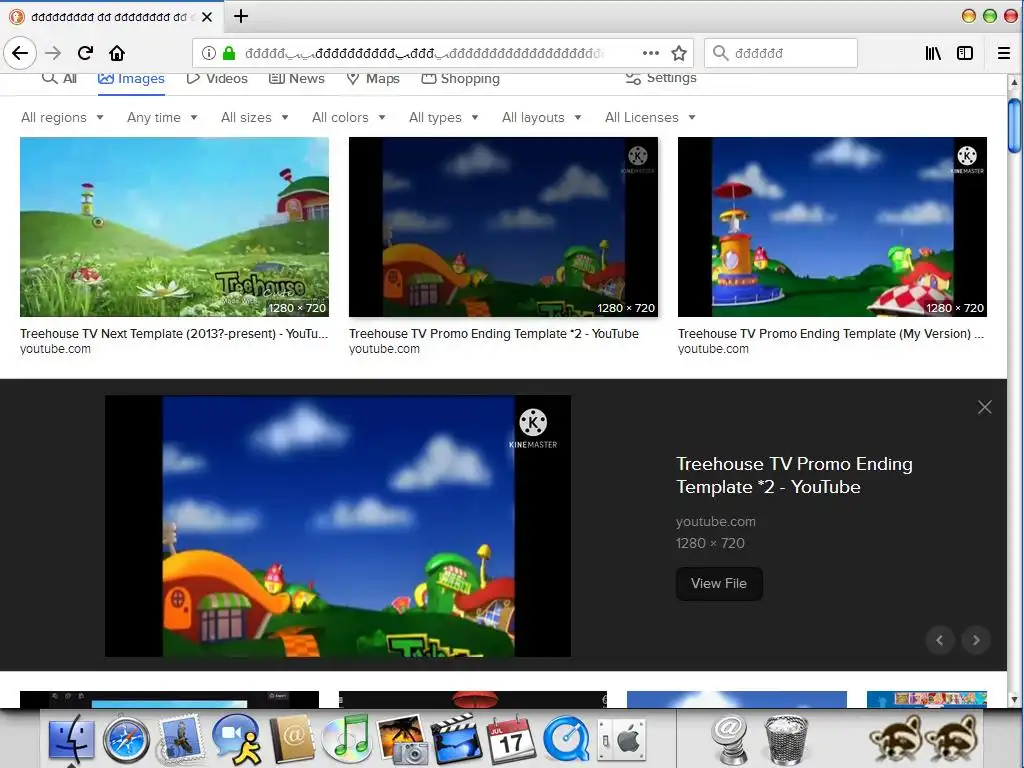Open the browser home page
Image resolution: width=1024 pixels, height=768 pixels.
point(117,53)
